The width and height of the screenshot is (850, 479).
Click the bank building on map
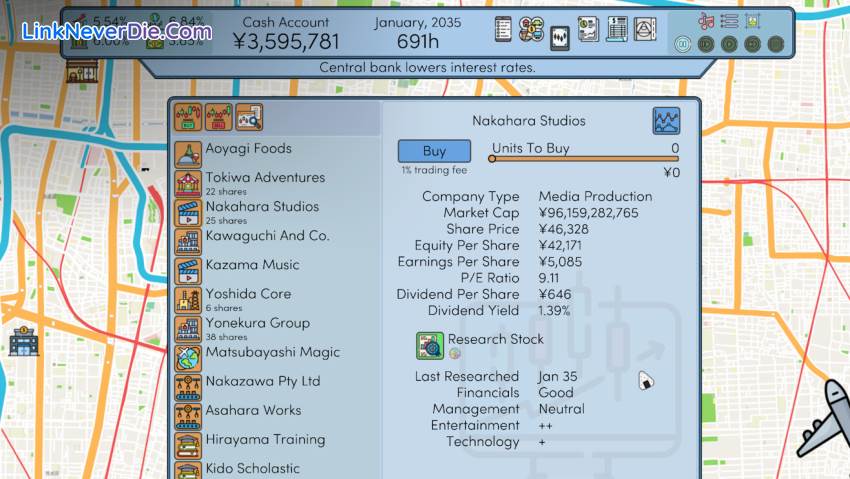[x=22, y=342]
